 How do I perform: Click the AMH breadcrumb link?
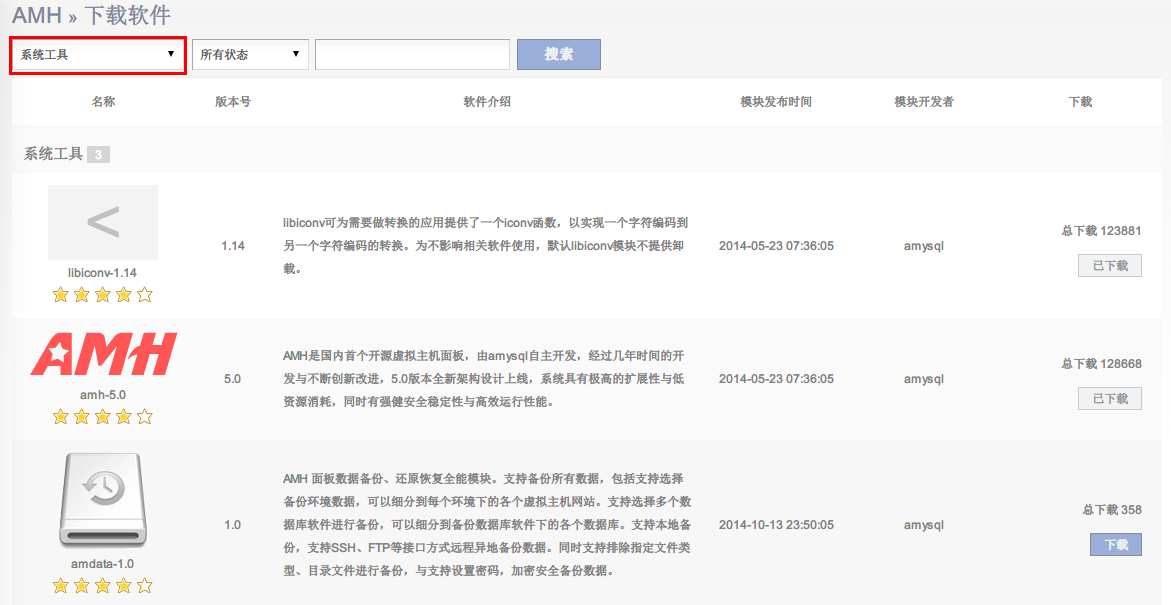(37, 15)
